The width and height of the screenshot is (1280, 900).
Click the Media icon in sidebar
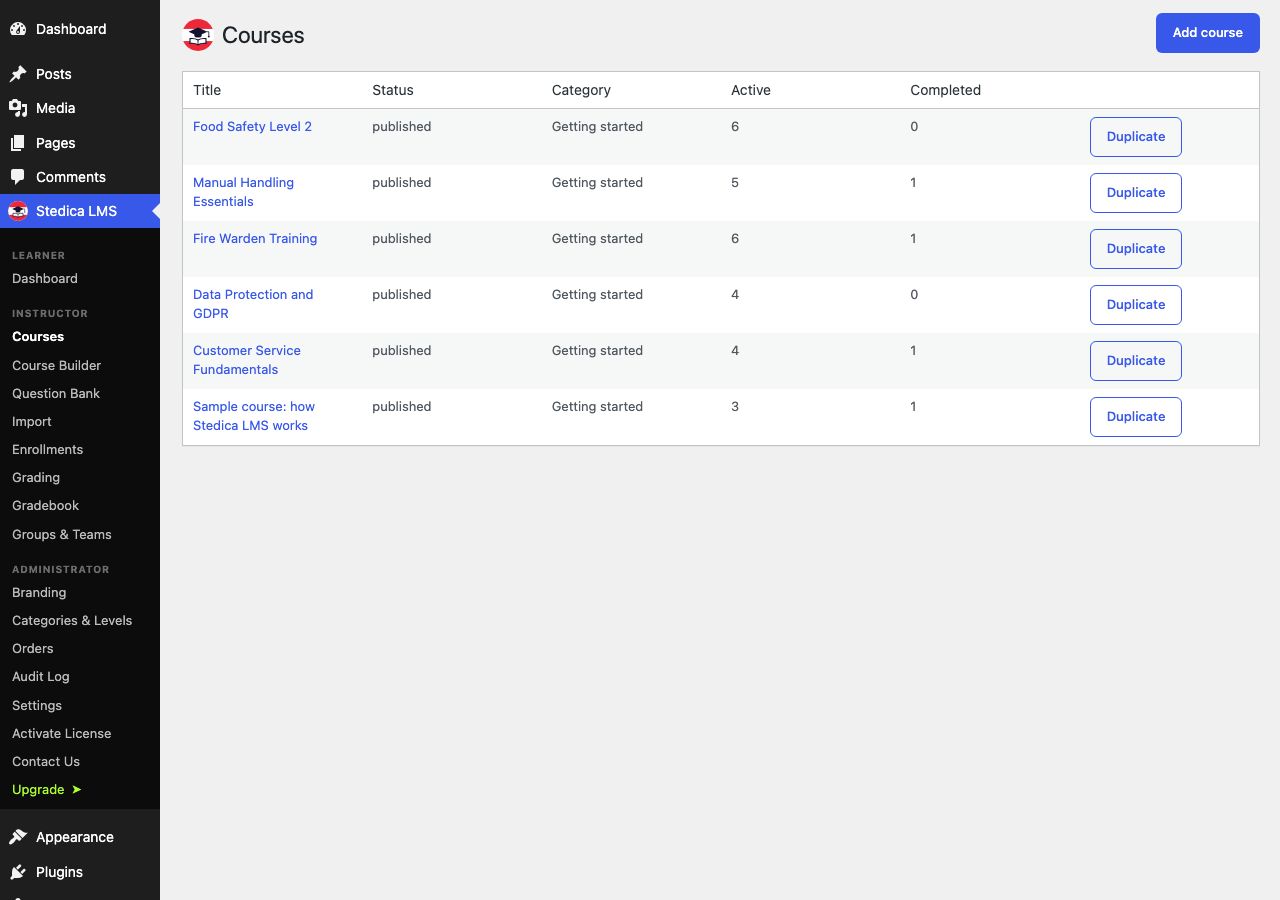click(x=18, y=108)
